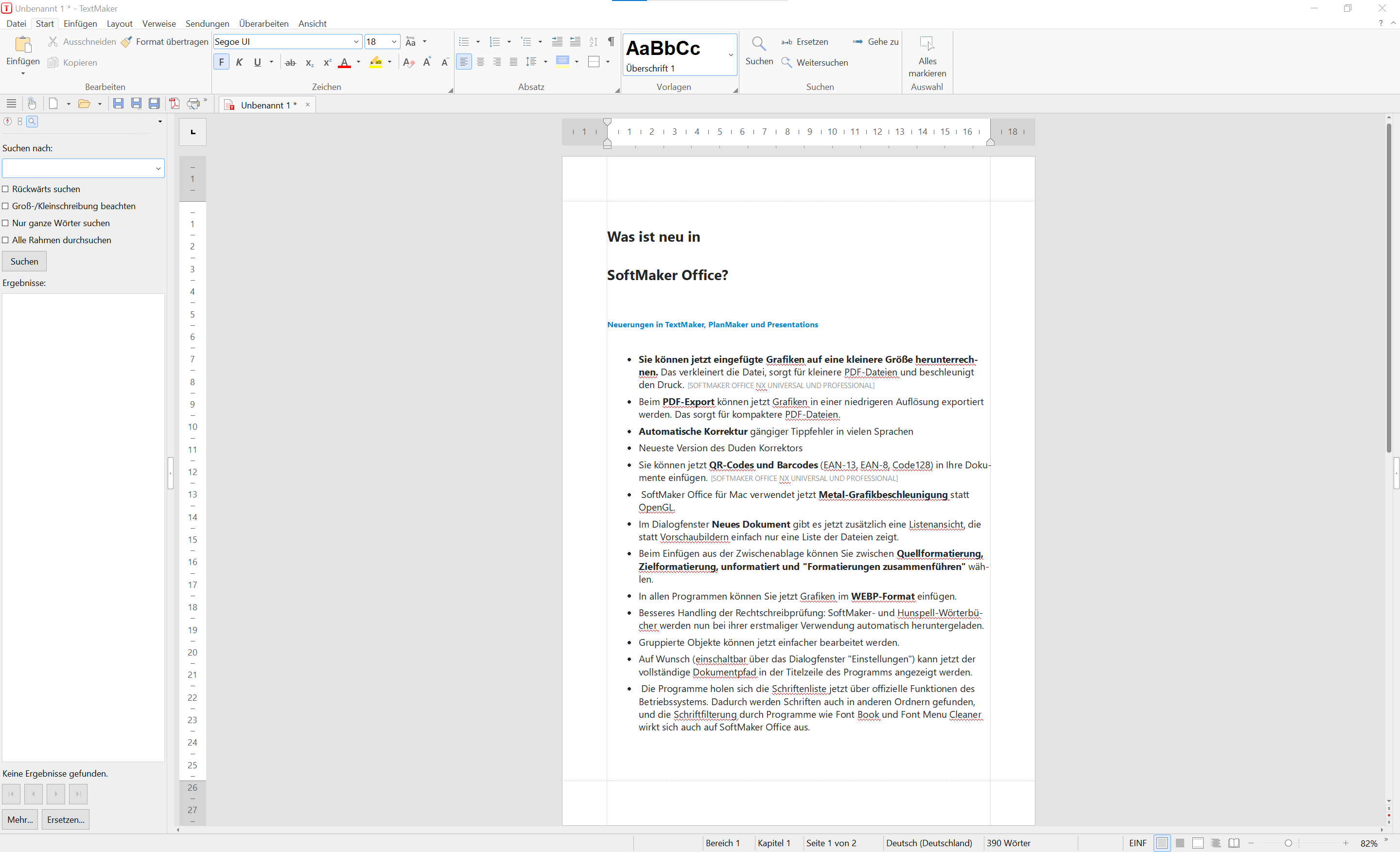This screenshot has height=852, width=1400.
Task: Enable Rückwärts suchen checkbox
Action: 6,189
